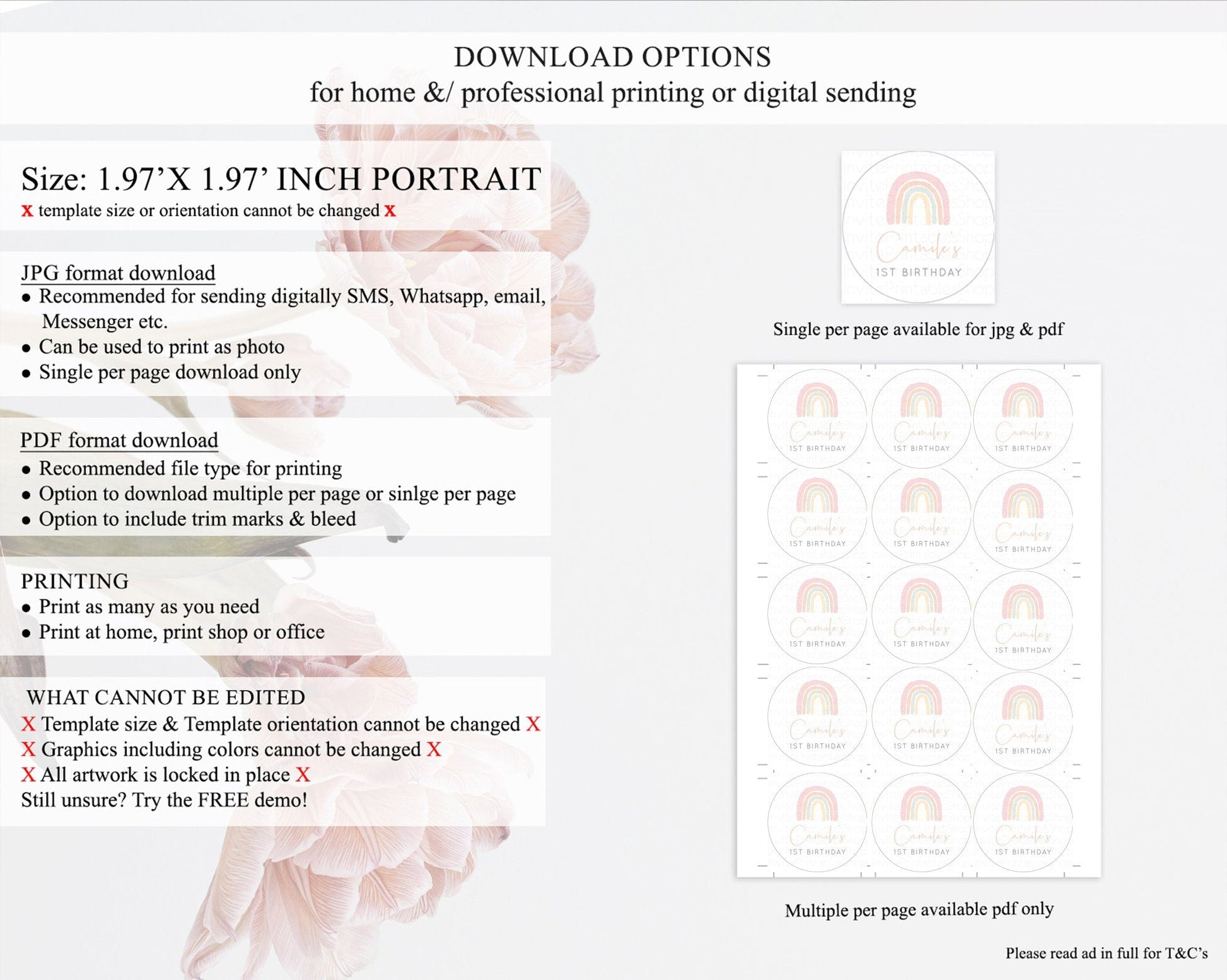
Task: Click red X before 'Graphics including colors'
Action: (28, 749)
